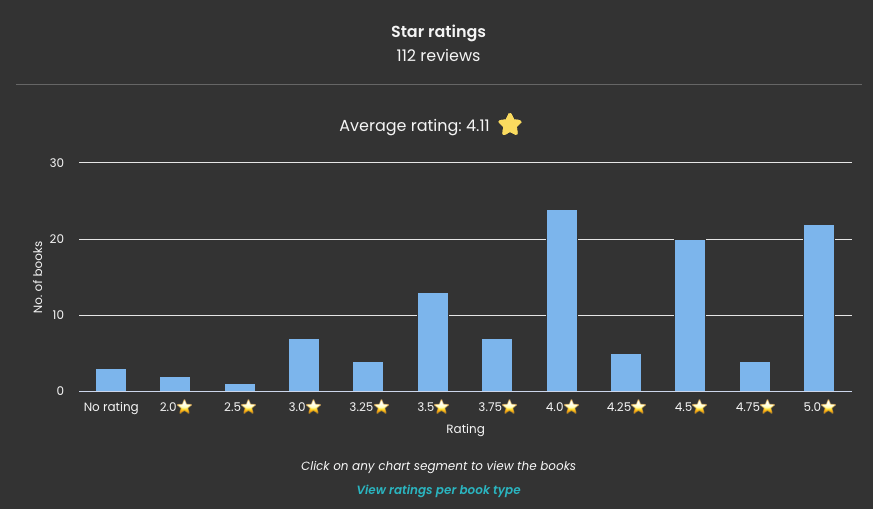Click the 5.0 star rating bar

[819, 308]
